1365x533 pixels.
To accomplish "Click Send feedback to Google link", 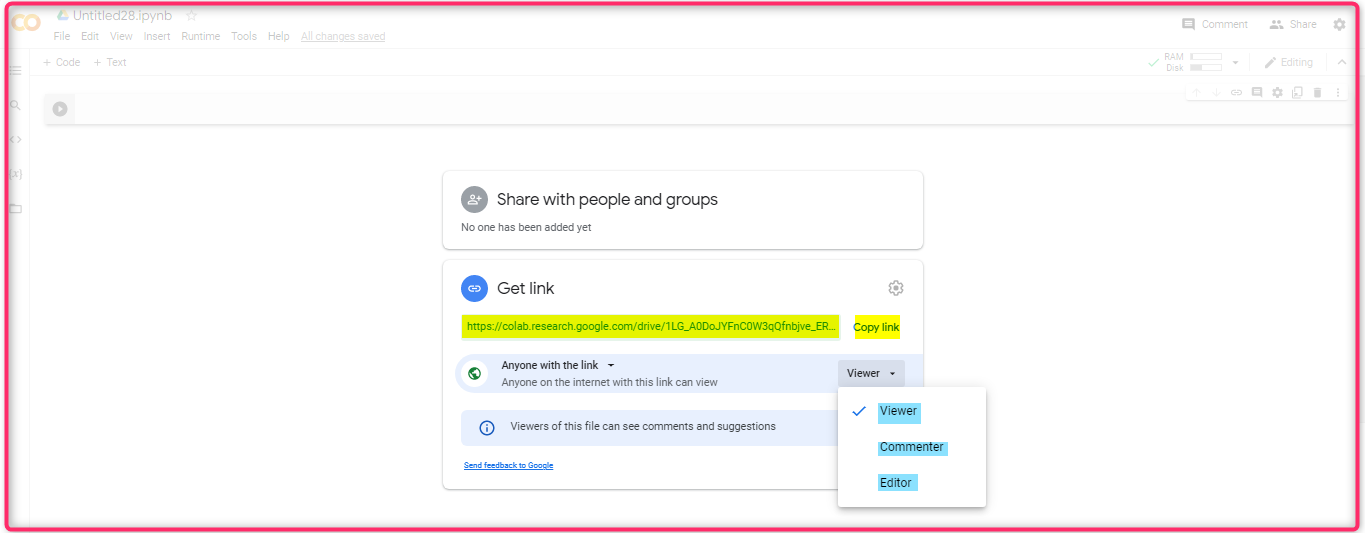I will (x=508, y=465).
